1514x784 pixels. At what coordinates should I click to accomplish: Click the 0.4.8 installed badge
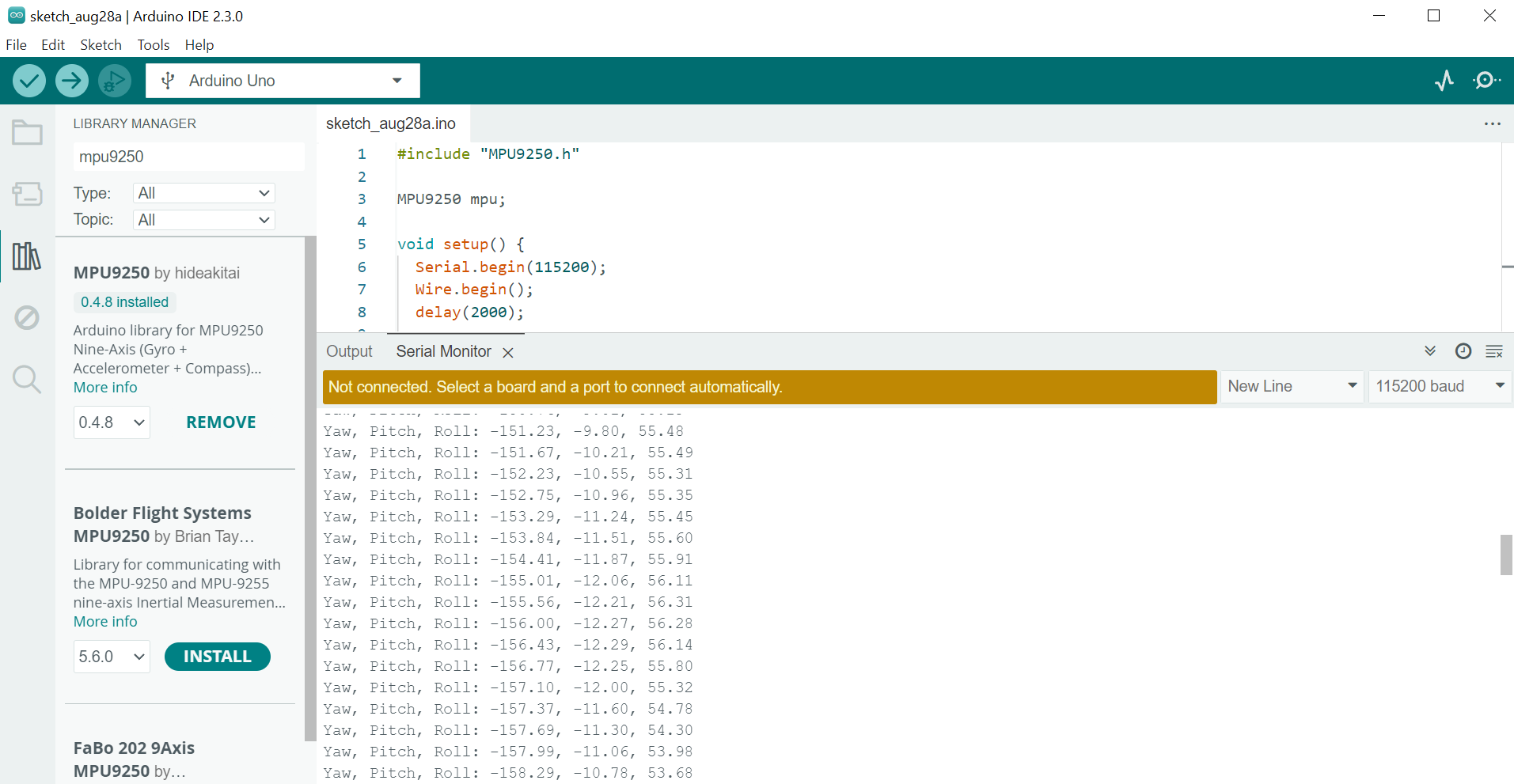(124, 302)
